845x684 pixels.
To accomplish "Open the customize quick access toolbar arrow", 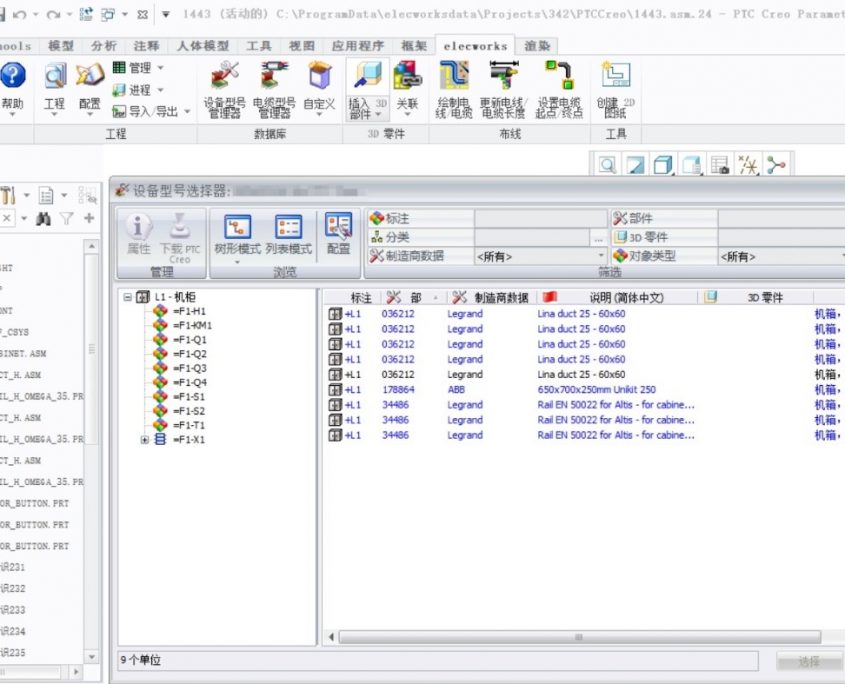I will click(x=166, y=15).
